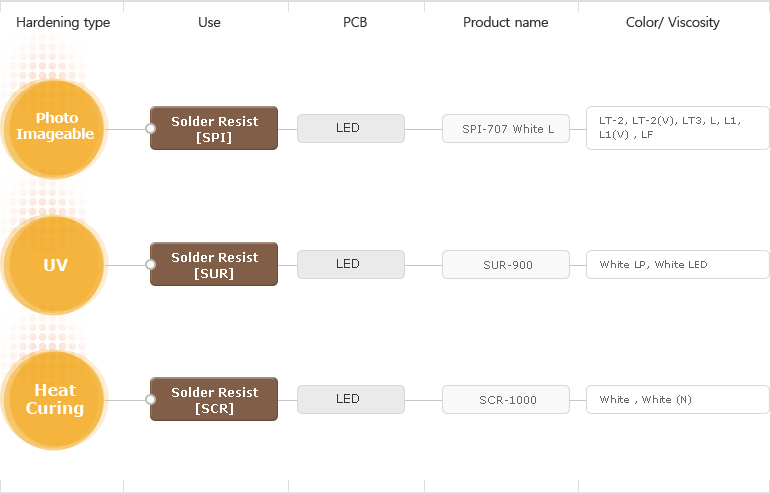Open the Solder Resist [SUR] box
770x494 pixels.
(x=214, y=264)
